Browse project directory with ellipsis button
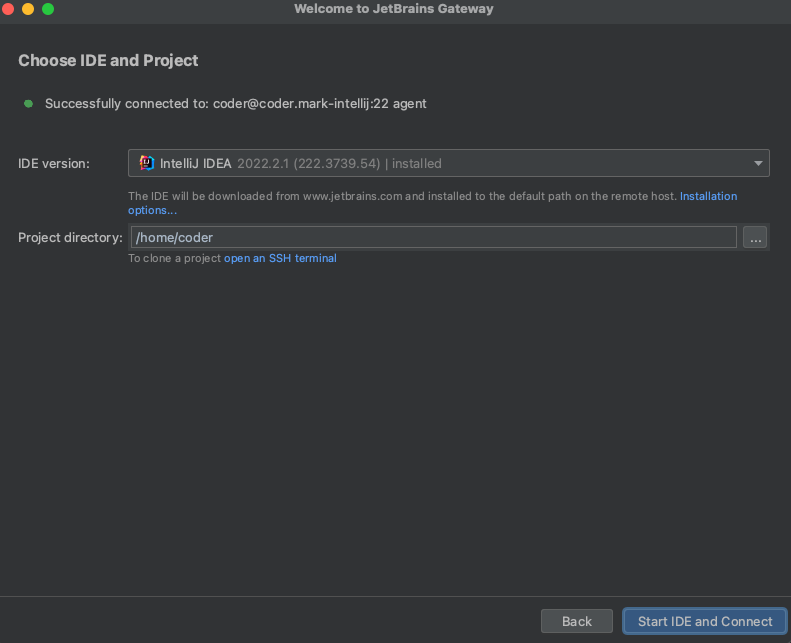791x643 pixels. click(755, 238)
